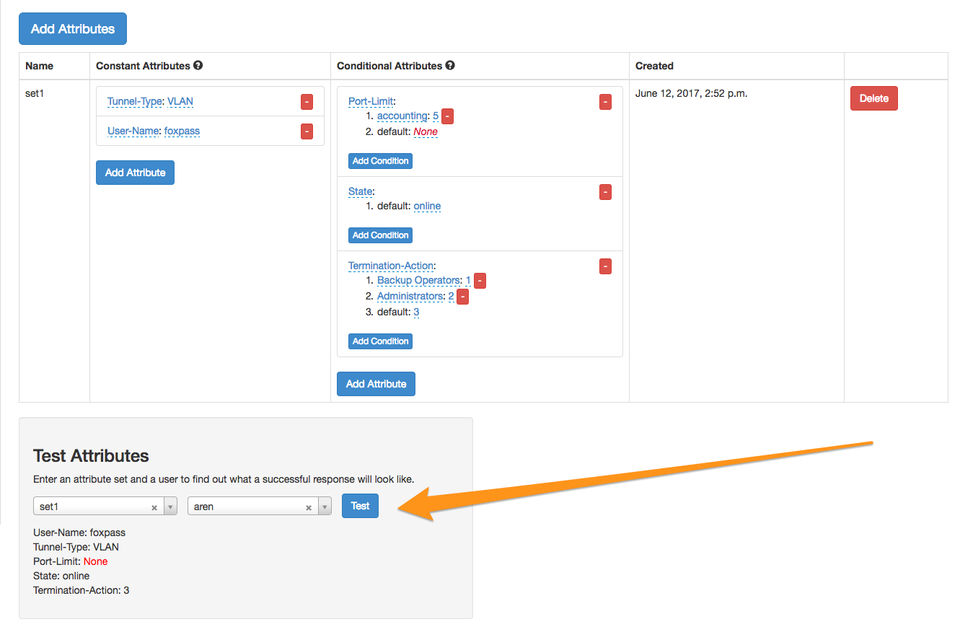Remove the Backup Operators condition
960x638 pixels.
point(480,281)
